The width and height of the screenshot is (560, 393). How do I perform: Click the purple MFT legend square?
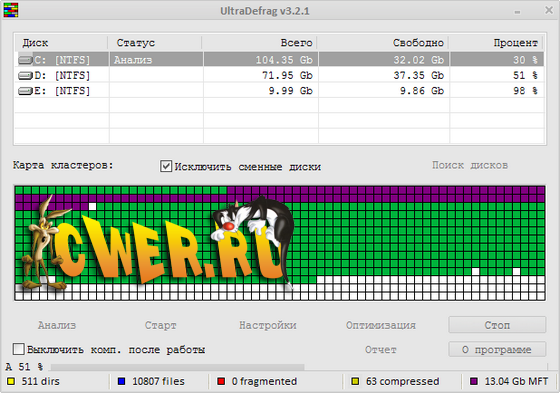click(x=474, y=381)
